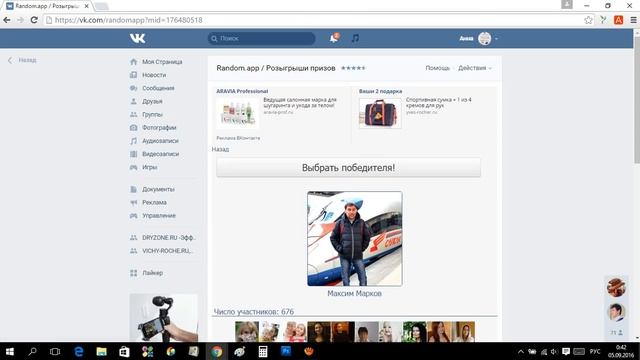
Task: Open Ваши 2 подарка ad title
Action: tap(380, 91)
